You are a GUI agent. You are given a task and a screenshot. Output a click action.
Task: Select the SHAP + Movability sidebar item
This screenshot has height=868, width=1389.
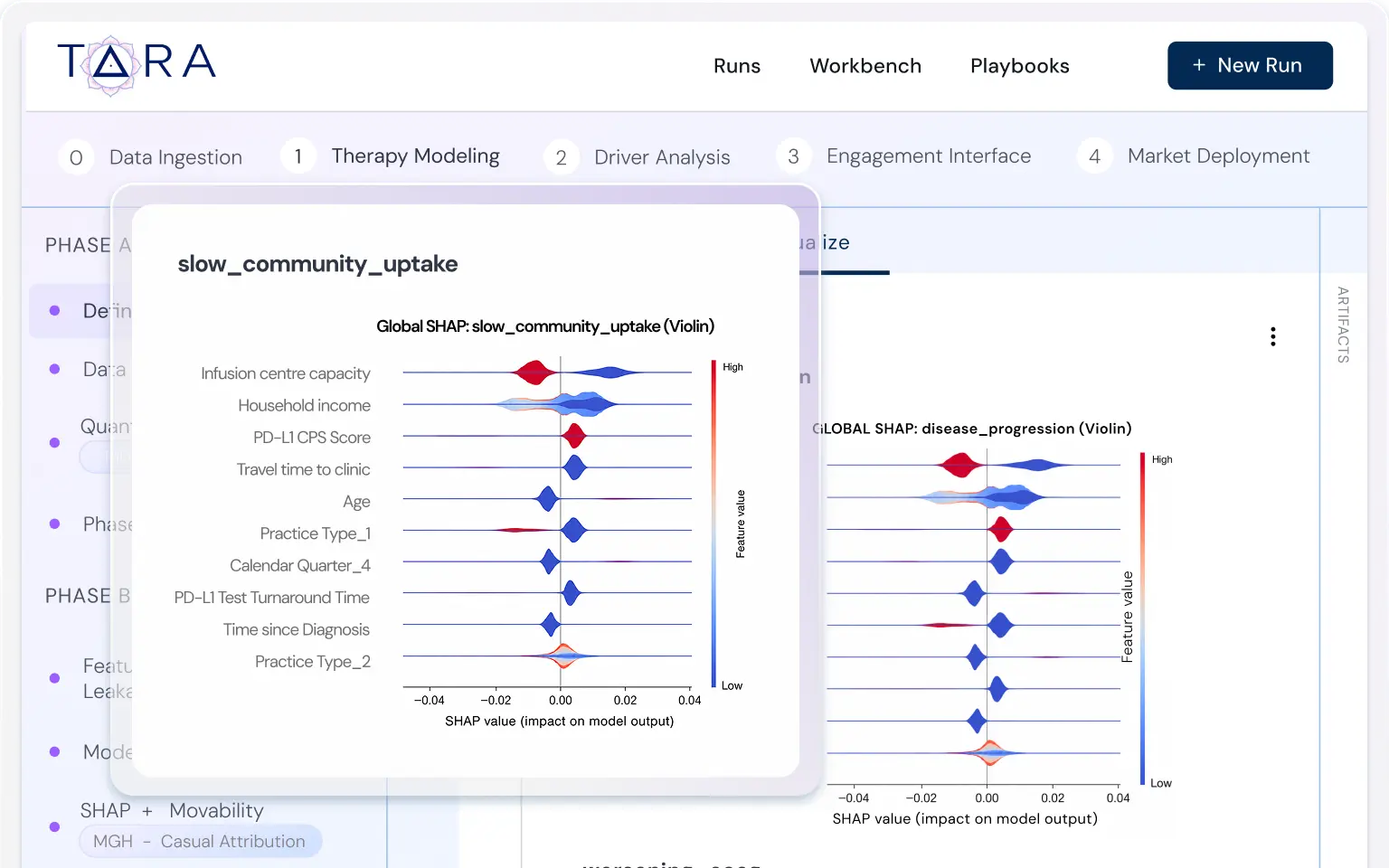click(172, 810)
